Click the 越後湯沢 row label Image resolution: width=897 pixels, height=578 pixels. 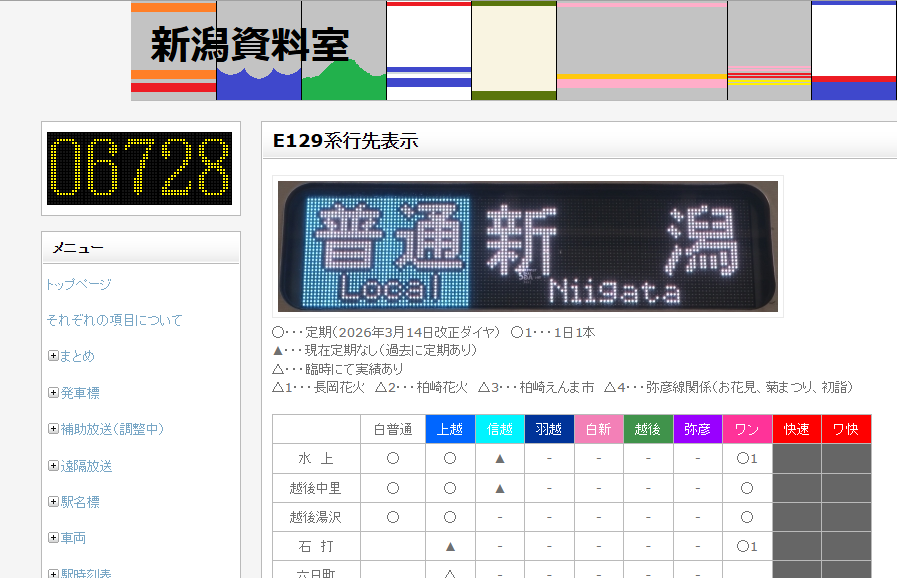point(316,517)
